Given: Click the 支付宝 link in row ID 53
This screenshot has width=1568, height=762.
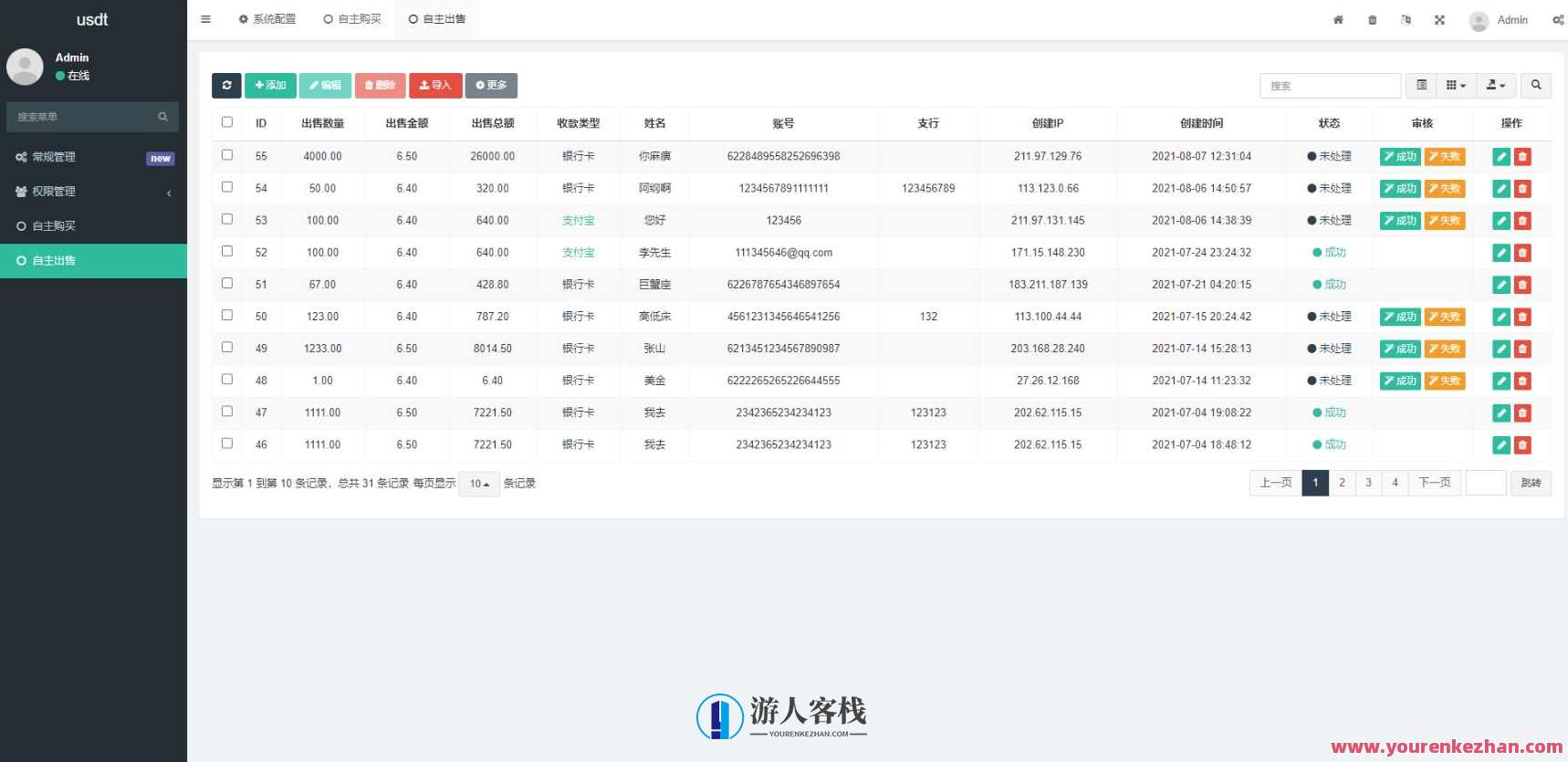Looking at the screenshot, I should tap(578, 221).
